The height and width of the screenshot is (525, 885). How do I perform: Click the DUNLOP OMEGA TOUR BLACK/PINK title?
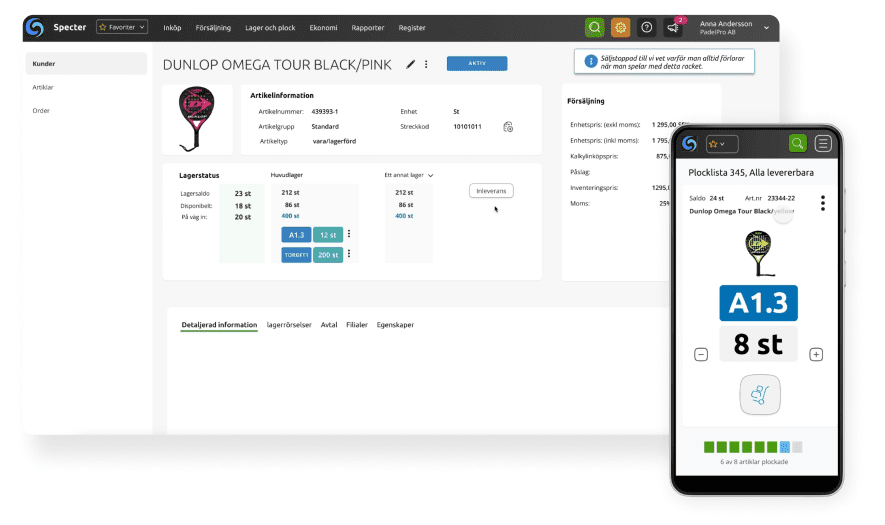pos(277,65)
